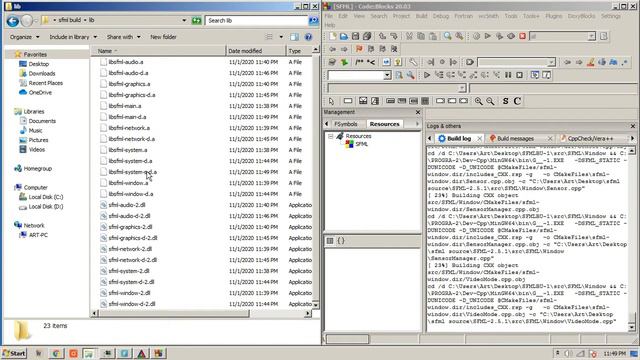Click the Run play icon in build toolbar
Screen dimensions: 640x360
coord(488,36)
